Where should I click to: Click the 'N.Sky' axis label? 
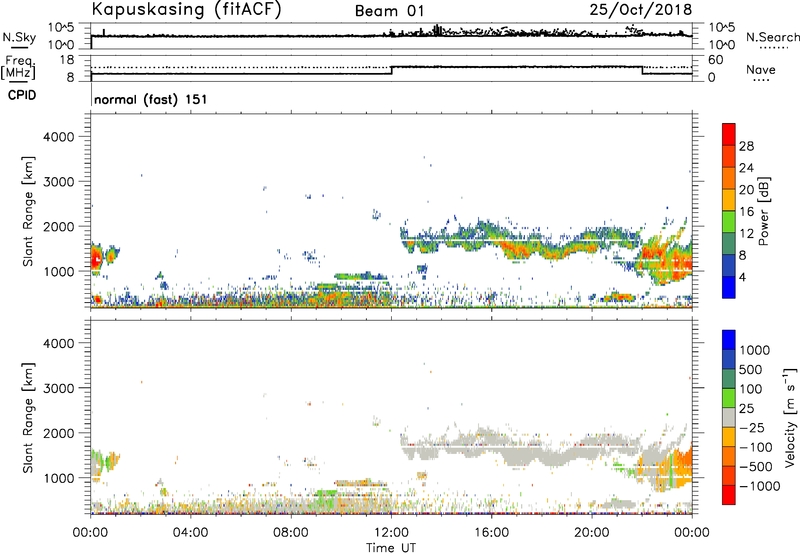point(19,37)
